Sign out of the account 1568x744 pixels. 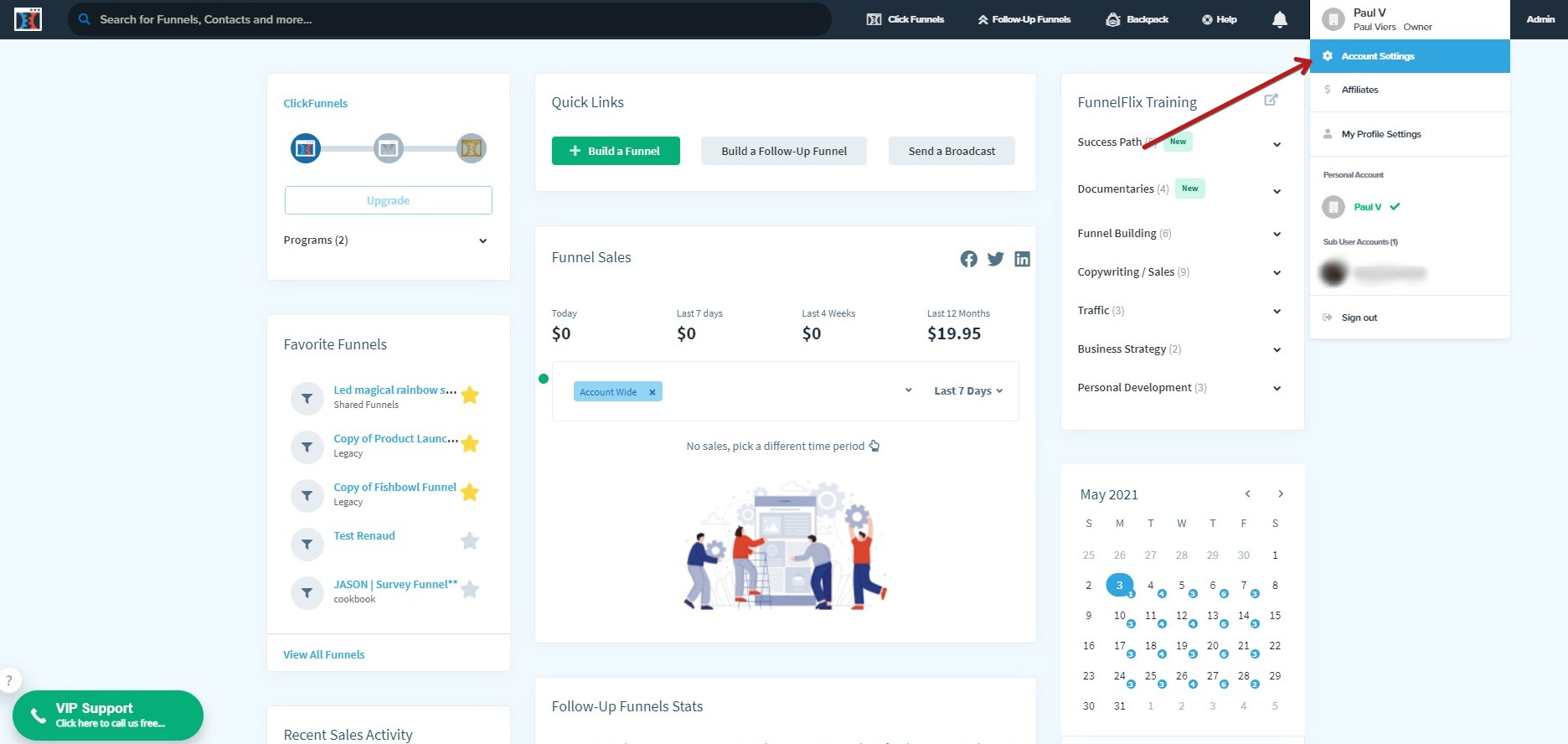[1410, 318]
